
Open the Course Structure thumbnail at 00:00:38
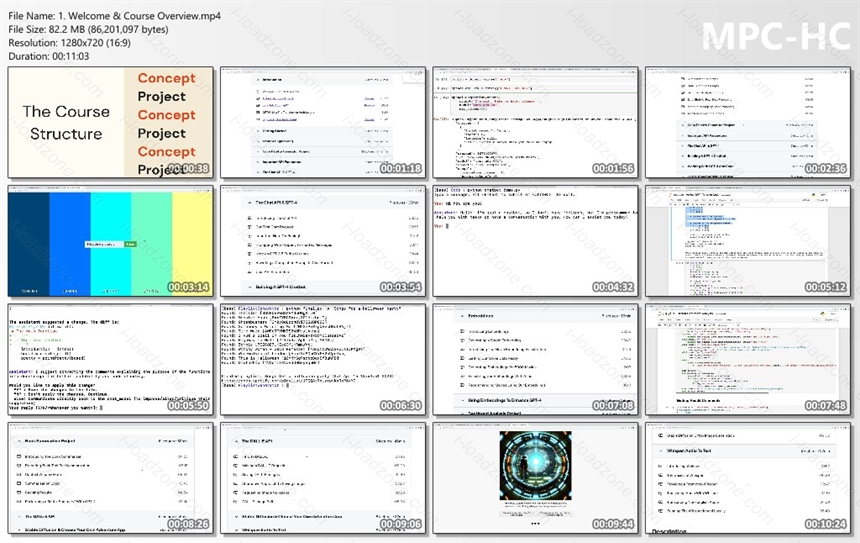110,122
